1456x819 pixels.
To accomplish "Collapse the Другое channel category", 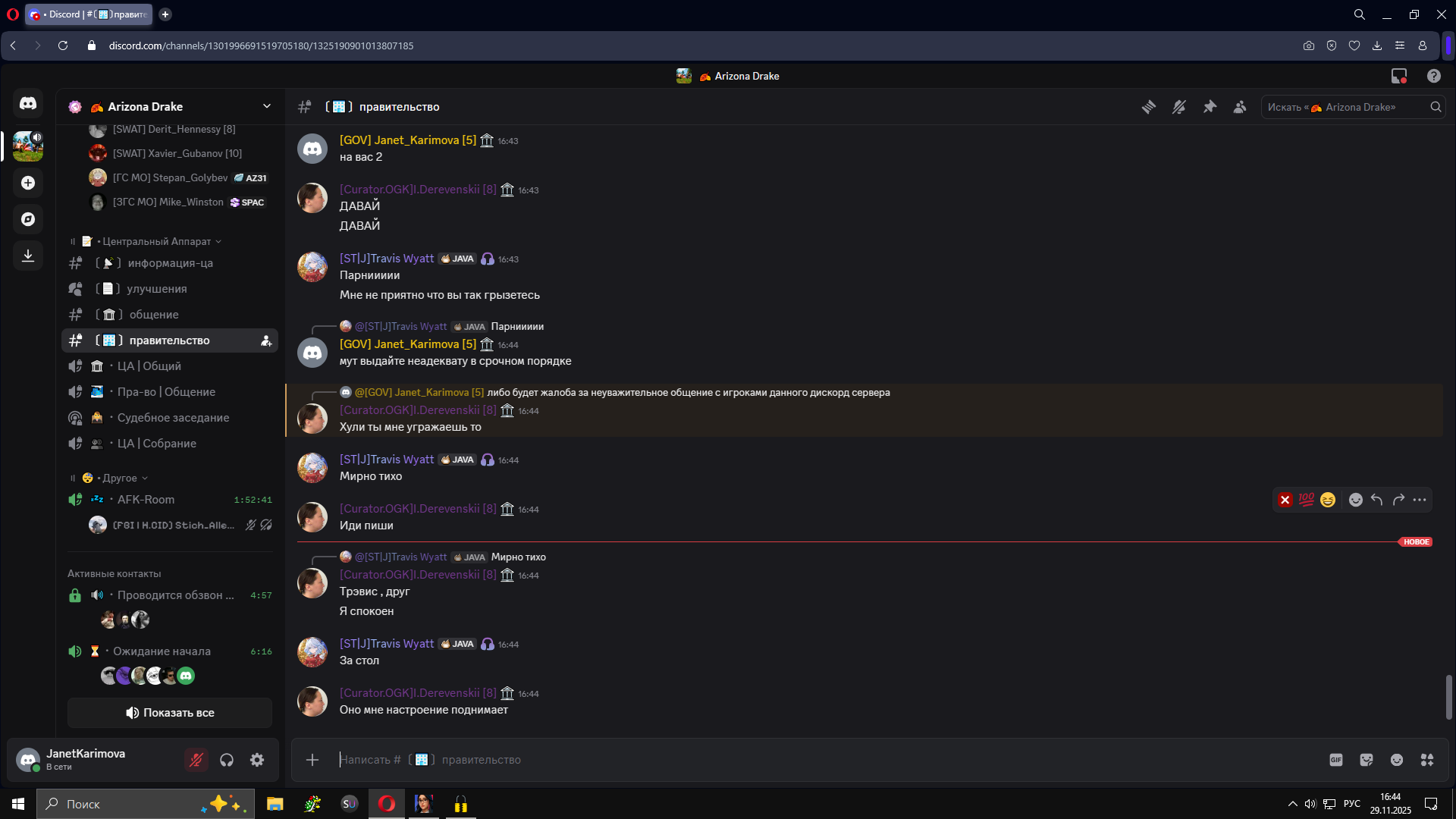I will (114, 478).
